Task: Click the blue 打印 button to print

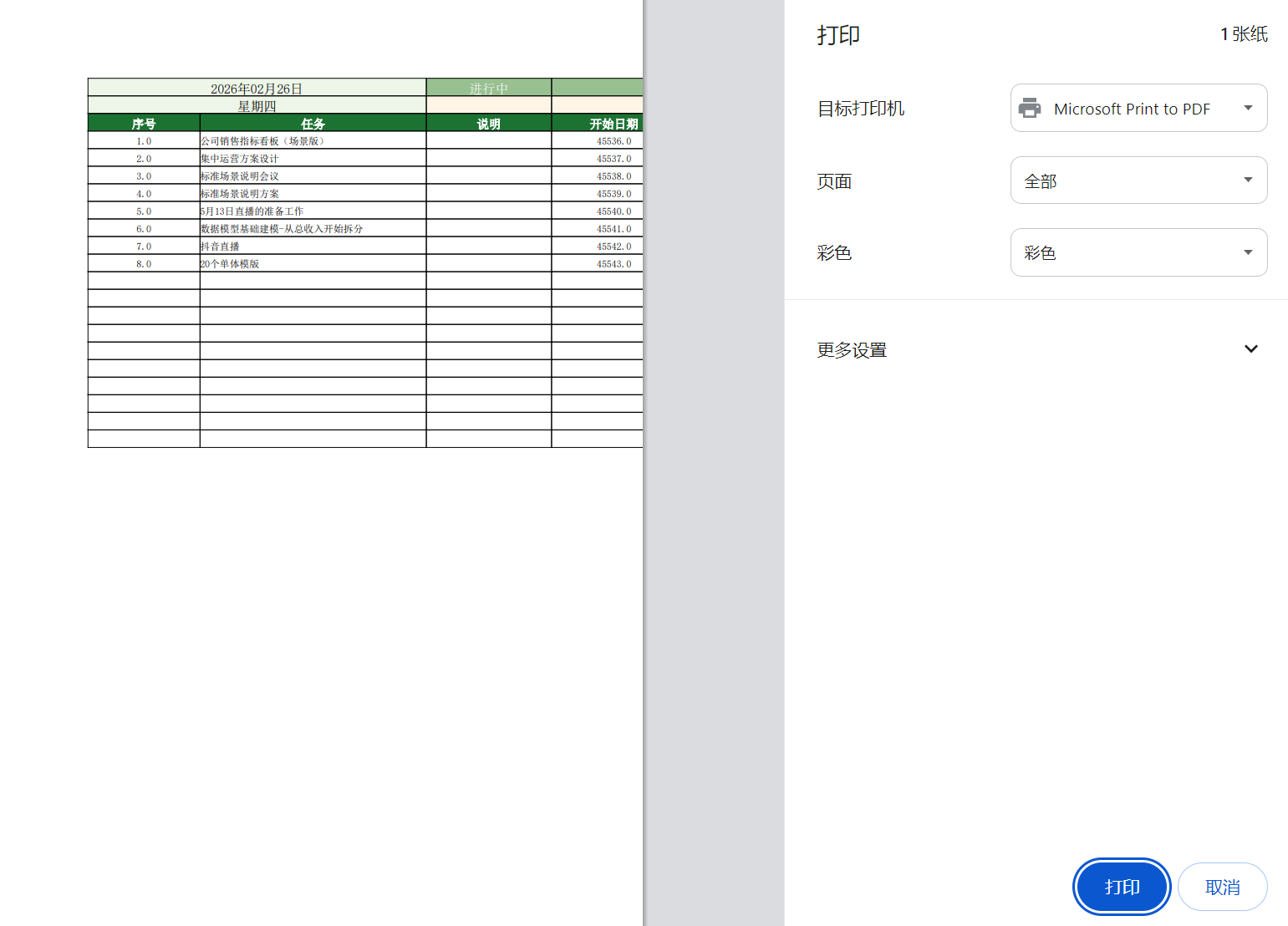Action: pos(1121,887)
